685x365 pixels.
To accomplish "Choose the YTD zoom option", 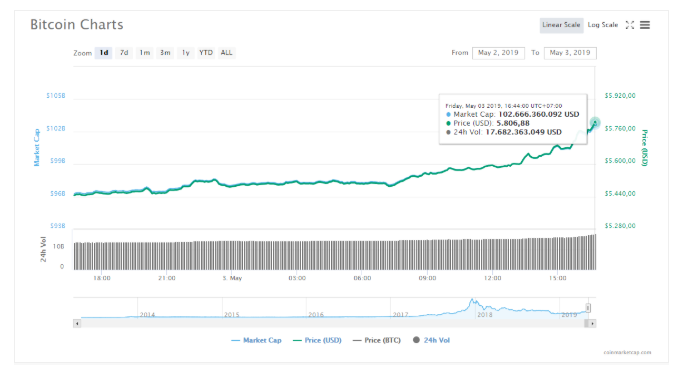I will click(206, 53).
